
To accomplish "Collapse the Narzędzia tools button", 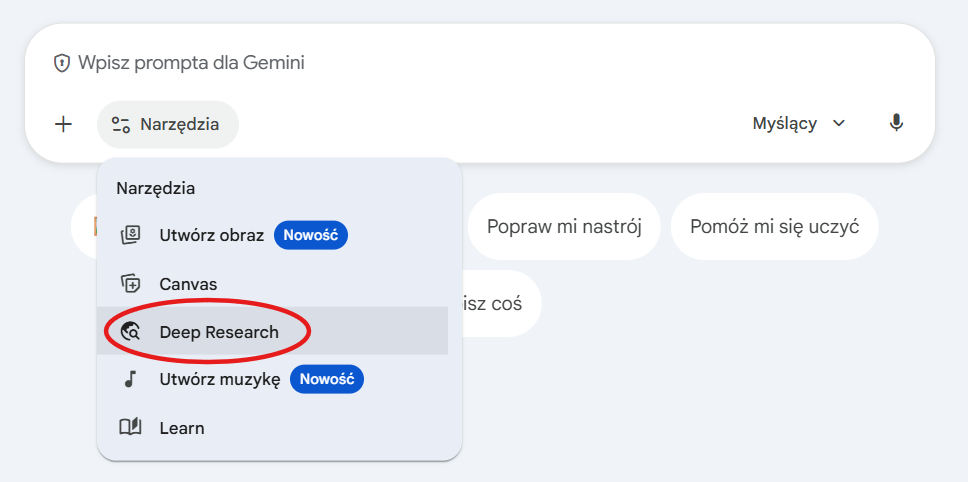I will pos(168,125).
